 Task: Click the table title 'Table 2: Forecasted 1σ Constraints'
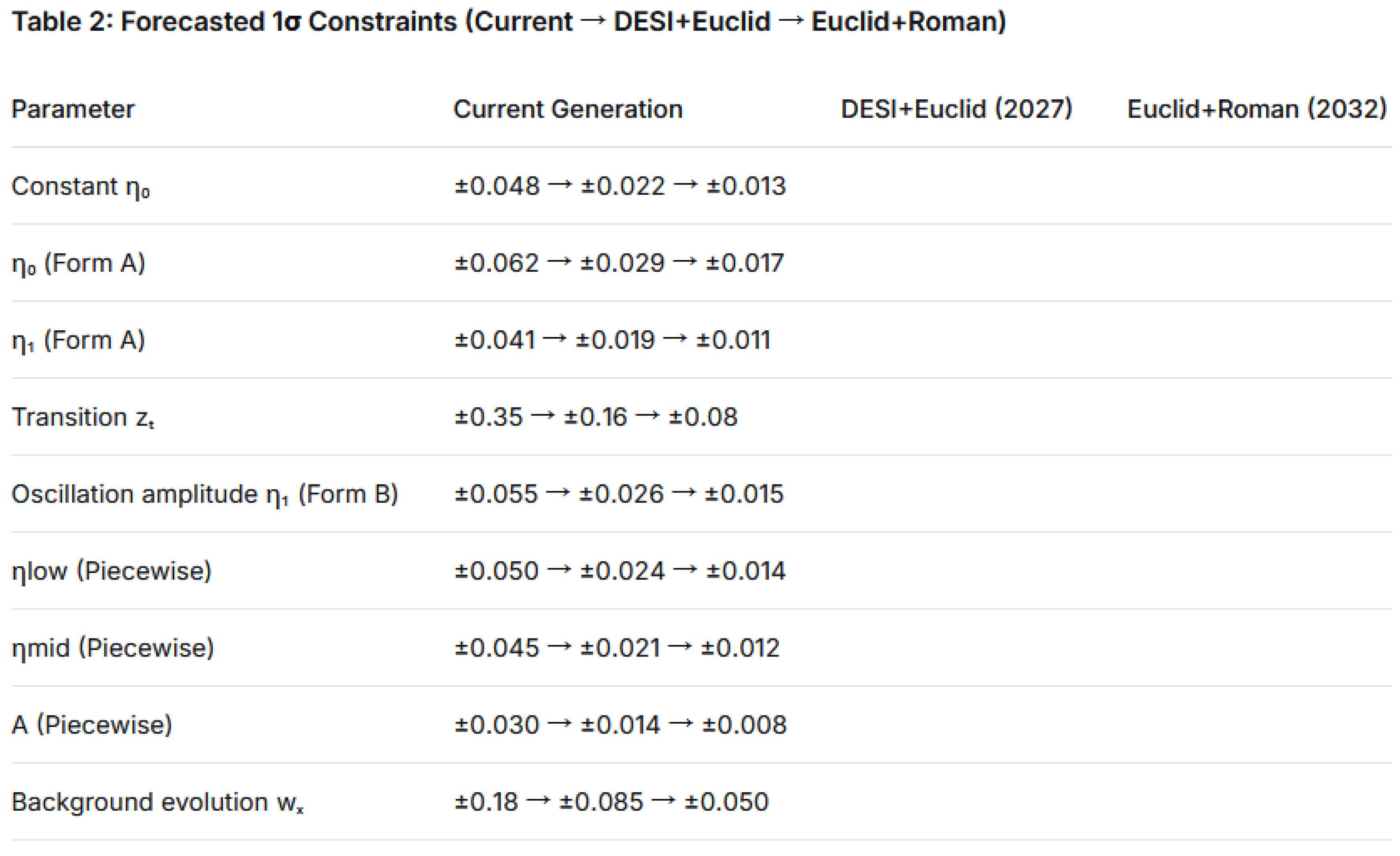[x=509, y=22]
